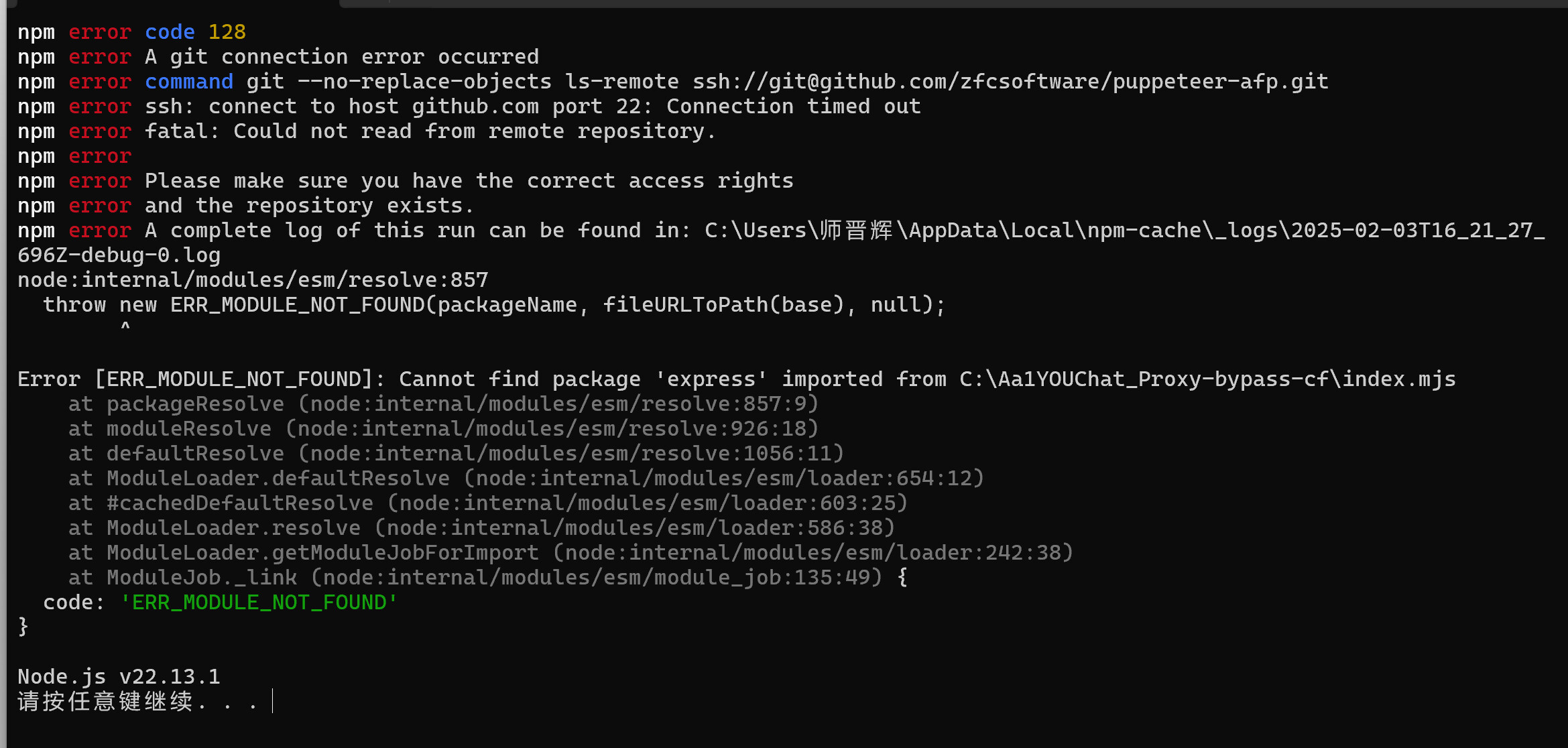Image resolution: width=1568 pixels, height=748 pixels.
Task: Click the Node.js v22.13.1 version text
Action: (119, 677)
